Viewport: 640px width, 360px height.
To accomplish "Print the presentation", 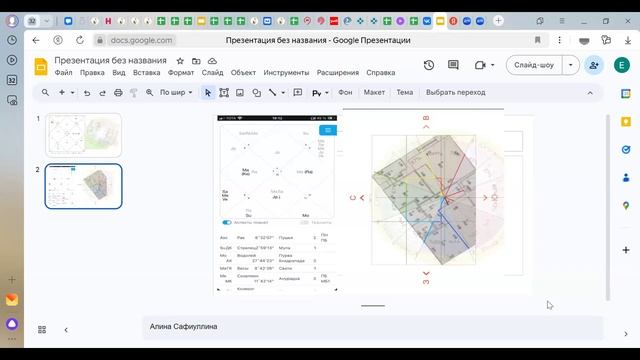I will [118, 93].
